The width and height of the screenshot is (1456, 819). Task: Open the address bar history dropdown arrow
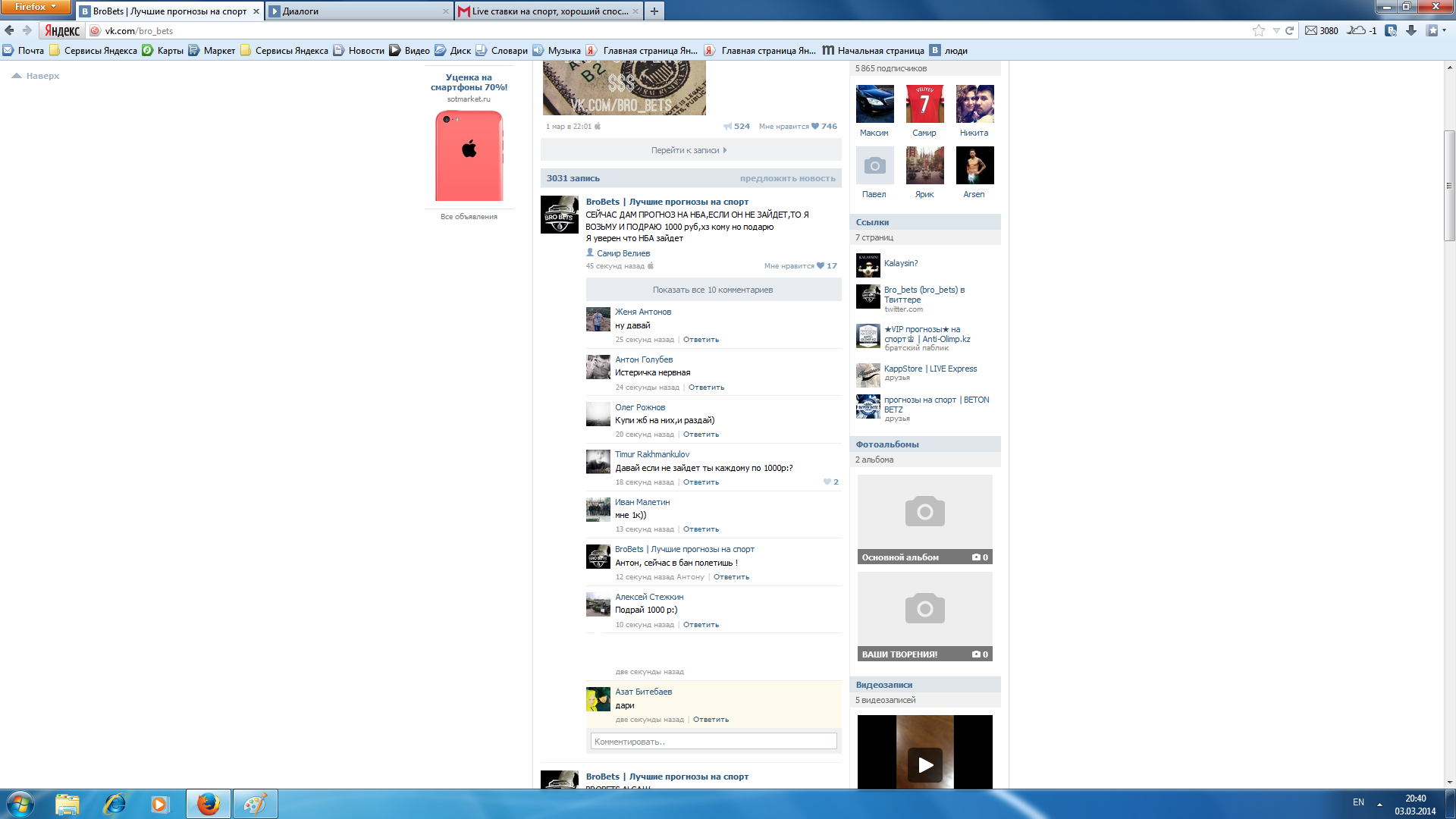tap(1276, 30)
